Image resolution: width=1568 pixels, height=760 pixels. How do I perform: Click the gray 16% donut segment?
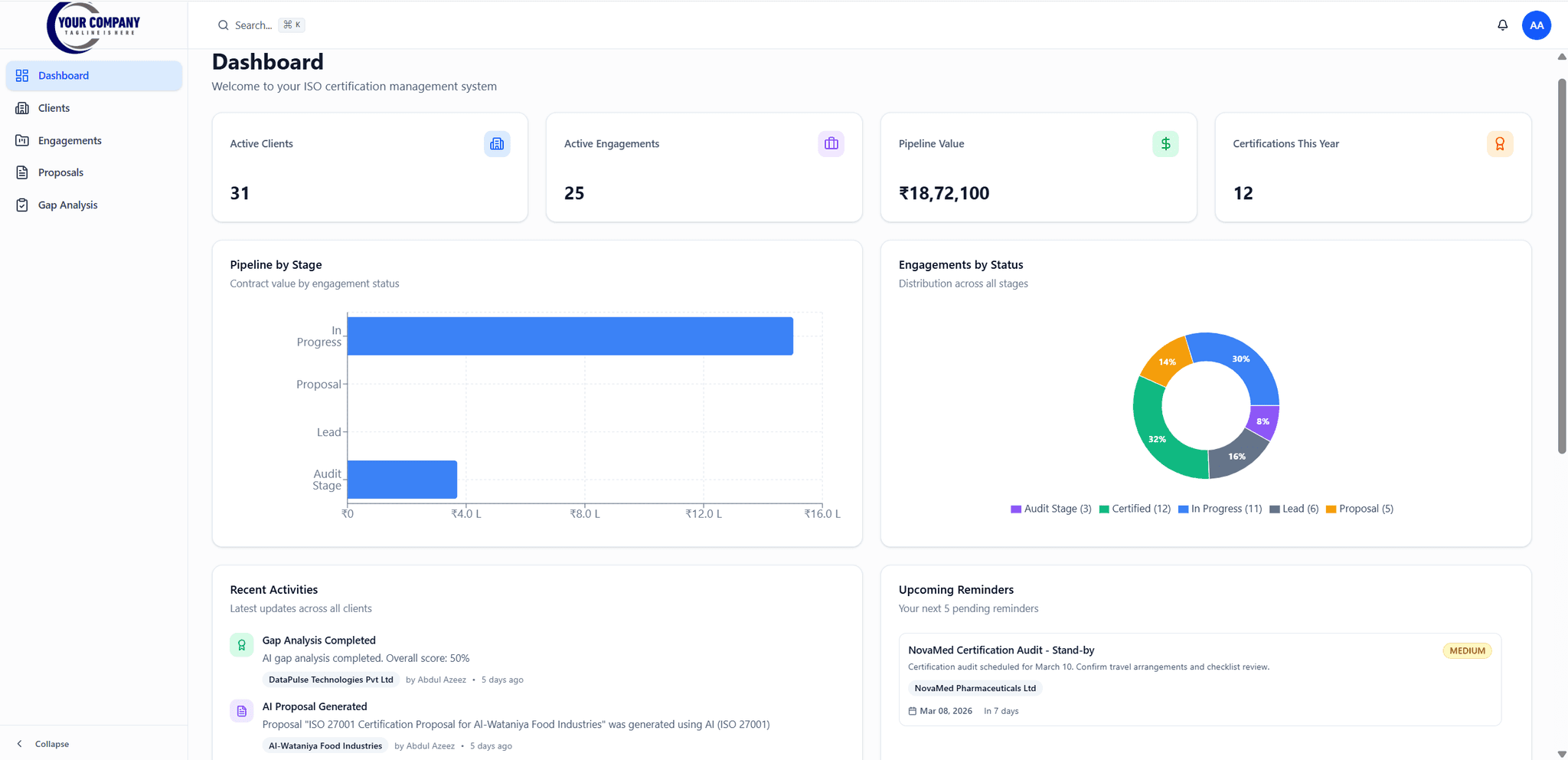click(1236, 457)
